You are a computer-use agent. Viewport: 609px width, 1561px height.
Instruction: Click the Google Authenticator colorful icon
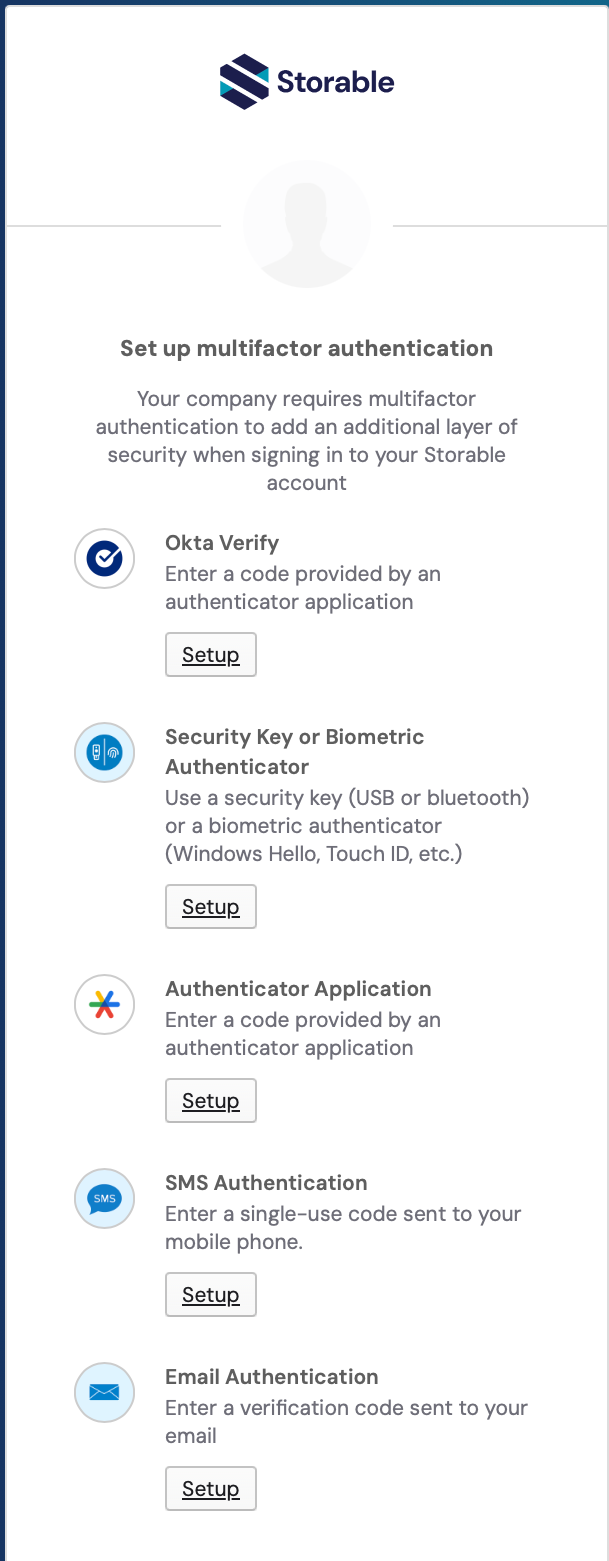105,1005
